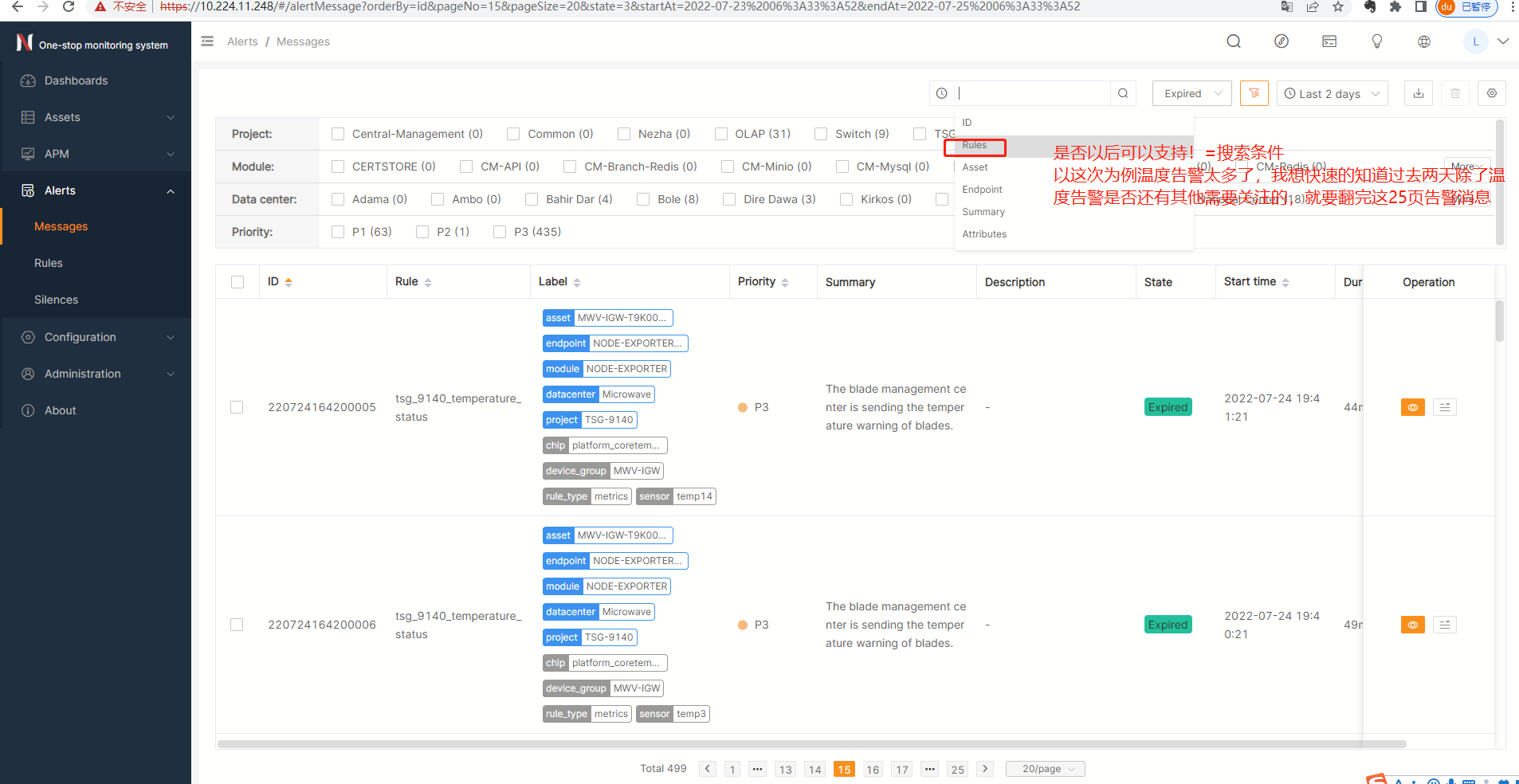Click the link icon in top header
The width and height of the screenshot is (1519, 784).
point(1281,41)
